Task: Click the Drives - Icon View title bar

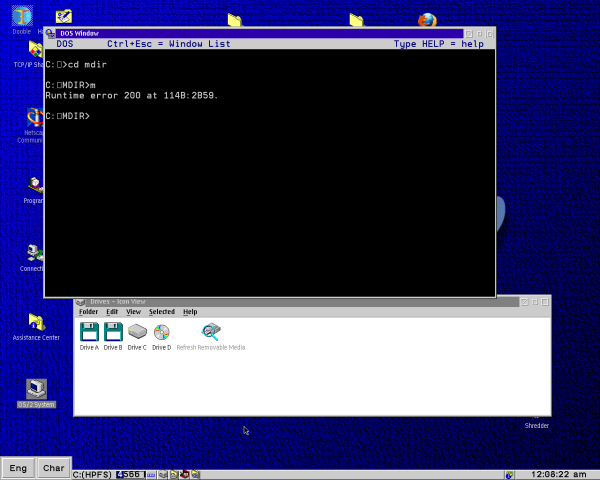Action: 302,302
